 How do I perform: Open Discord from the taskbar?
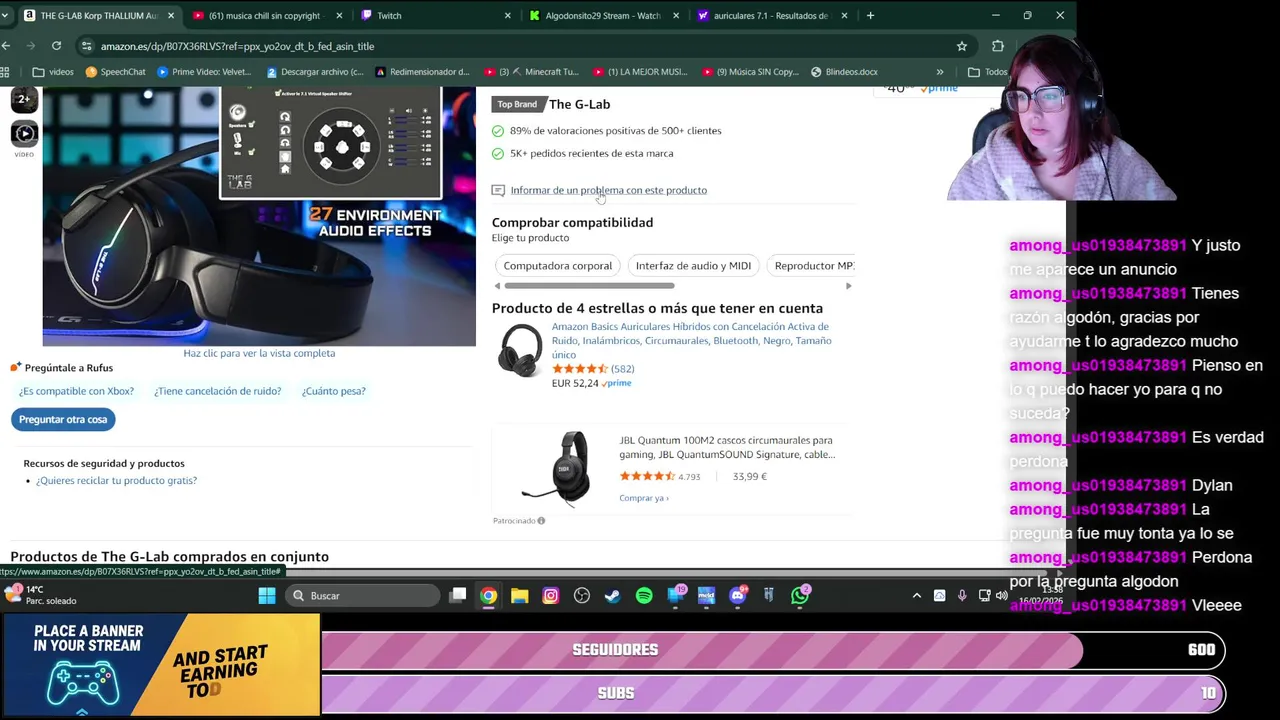click(x=738, y=596)
